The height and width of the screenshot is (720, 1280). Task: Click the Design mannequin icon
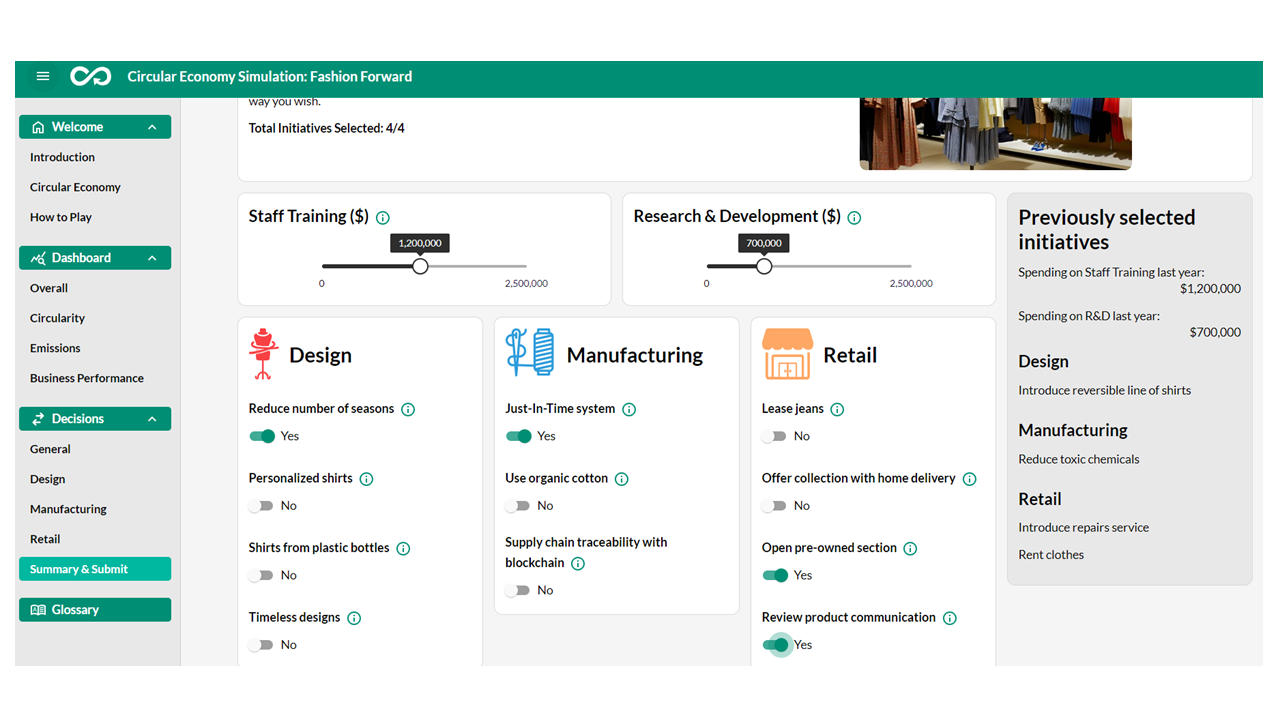[x=264, y=354]
